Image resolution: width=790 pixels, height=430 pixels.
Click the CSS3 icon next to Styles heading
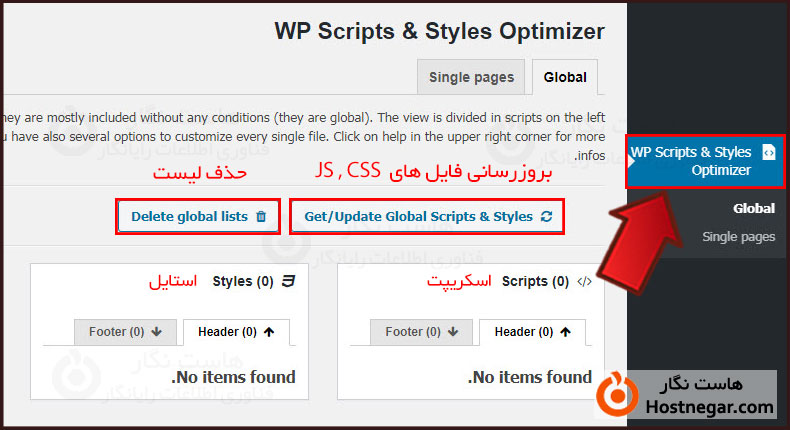click(288, 282)
